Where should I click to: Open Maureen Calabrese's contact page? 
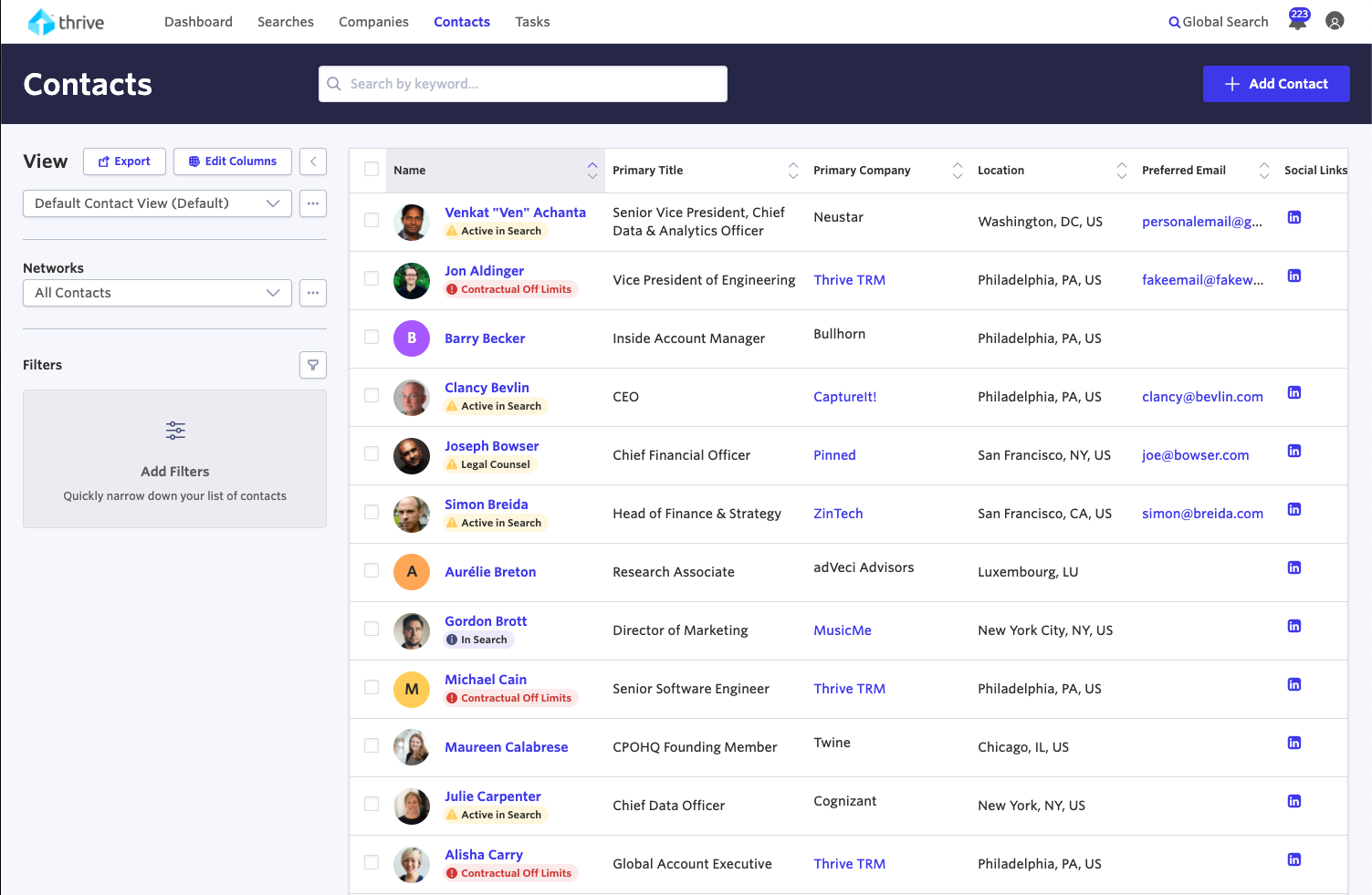(507, 747)
